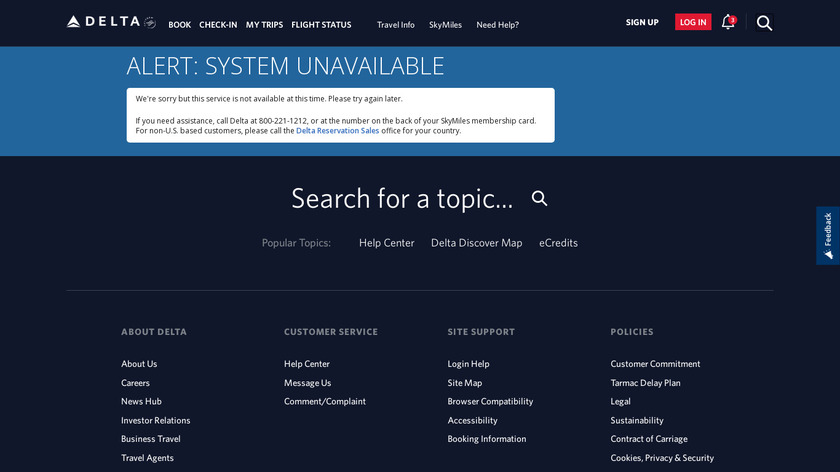Click Business Travel in the footer
The width and height of the screenshot is (840, 472).
[151, 439]
